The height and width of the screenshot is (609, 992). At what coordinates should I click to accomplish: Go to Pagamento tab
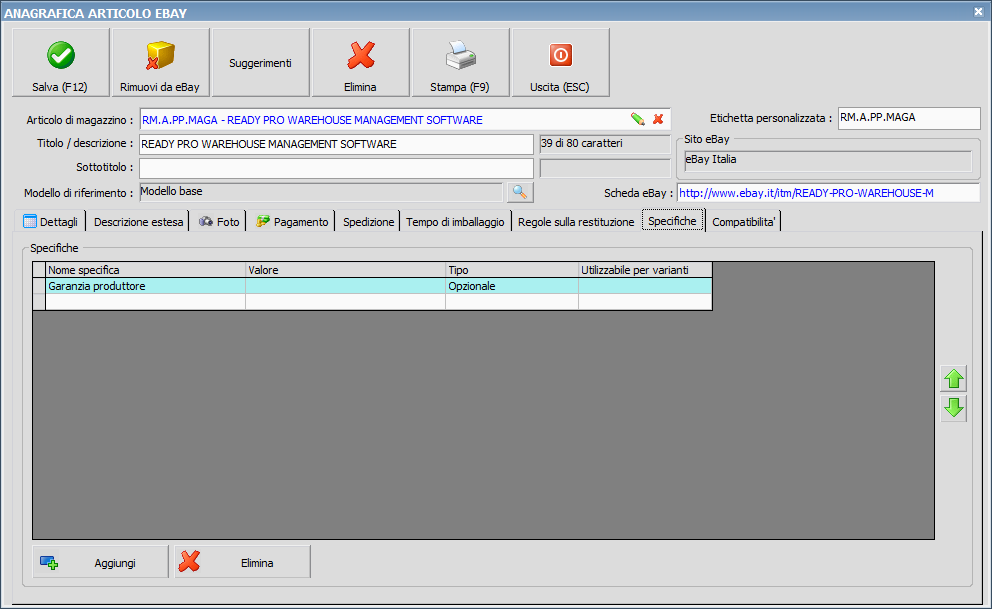click(x=292, y=222)
